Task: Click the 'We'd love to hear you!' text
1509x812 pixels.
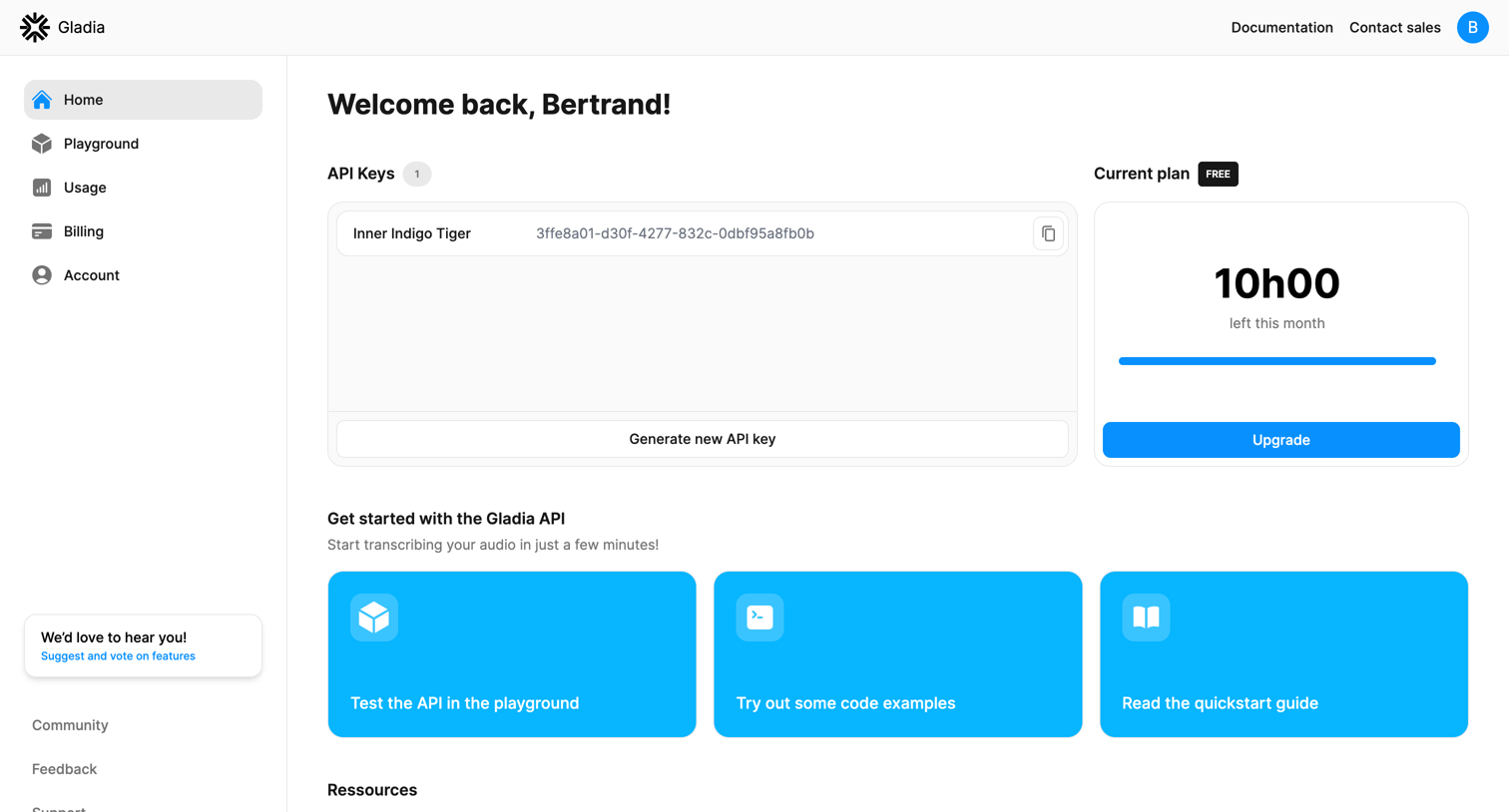Action: (x=114, y=637)
